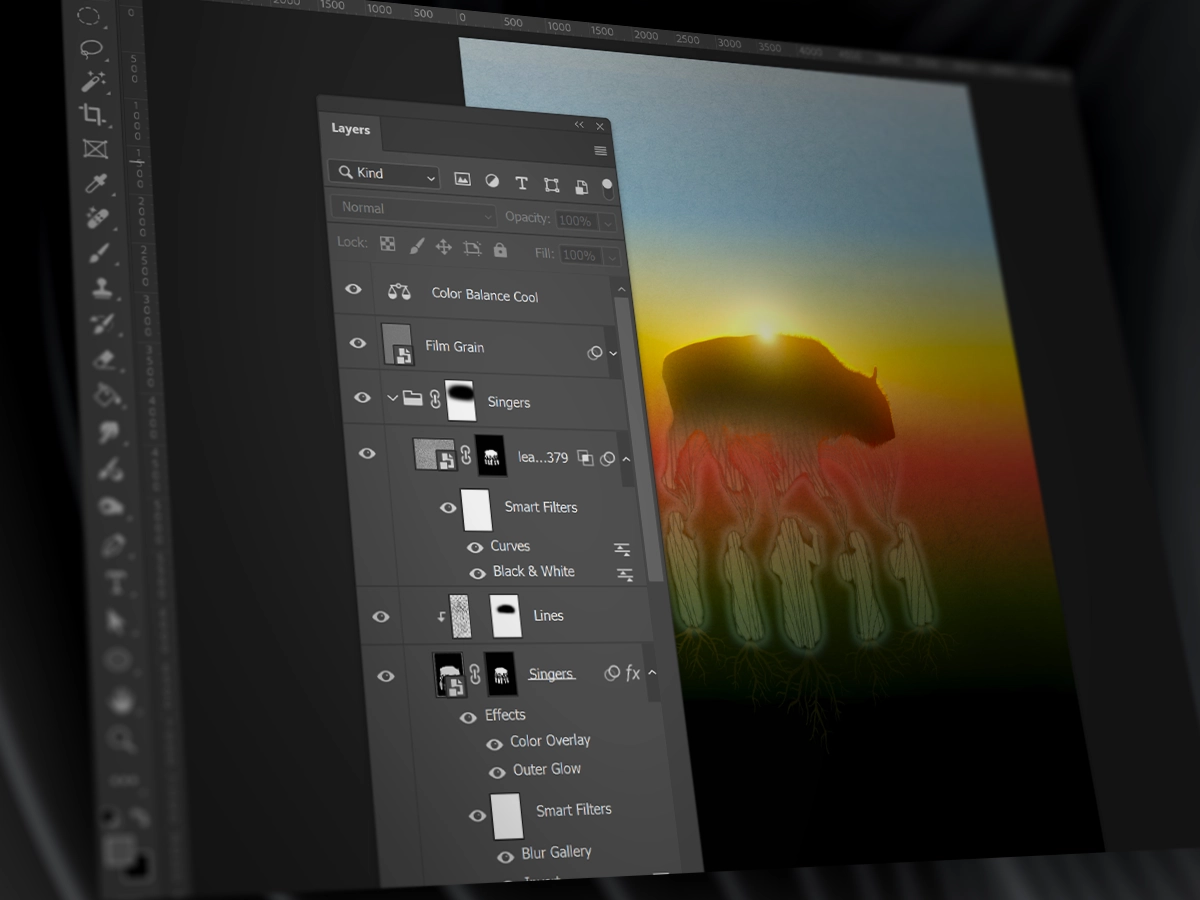Image resolution: width=1200 pixels, height=900 pixels.
Task: Toggle lock position move icon
Action: (x=444, y=247)
